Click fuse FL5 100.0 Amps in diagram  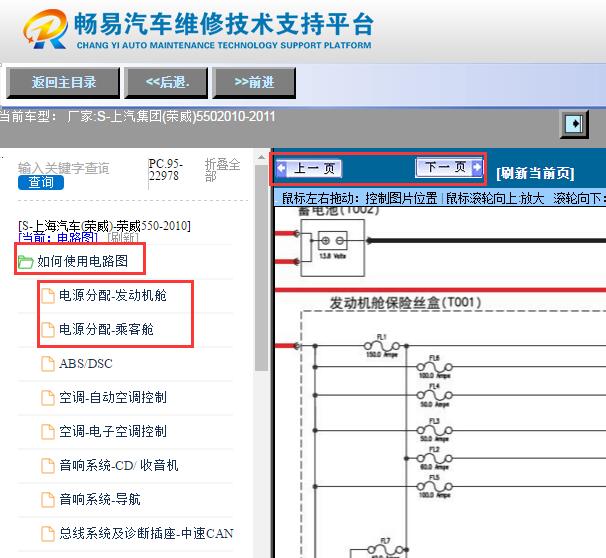coord(434,487)
